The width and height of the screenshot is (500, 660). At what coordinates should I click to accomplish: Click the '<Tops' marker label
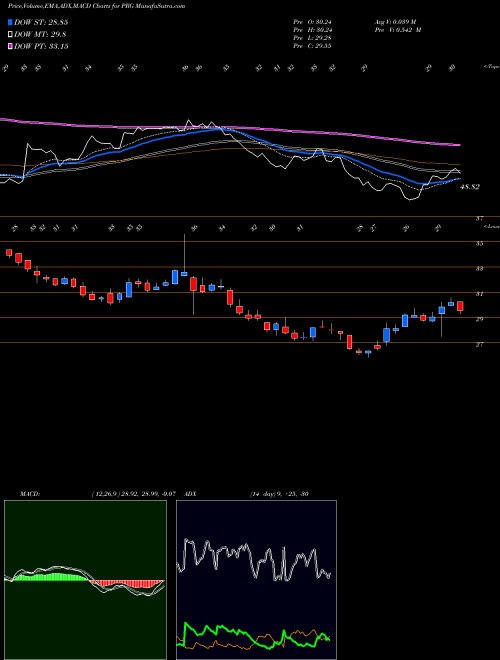click(491, 67)
